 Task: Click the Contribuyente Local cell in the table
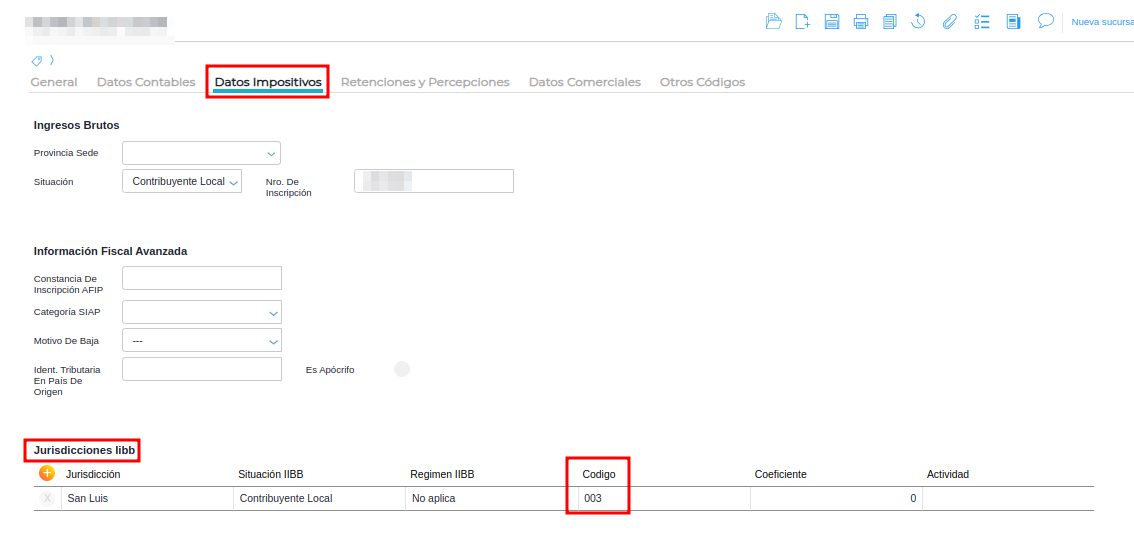(x=320, y=498)
